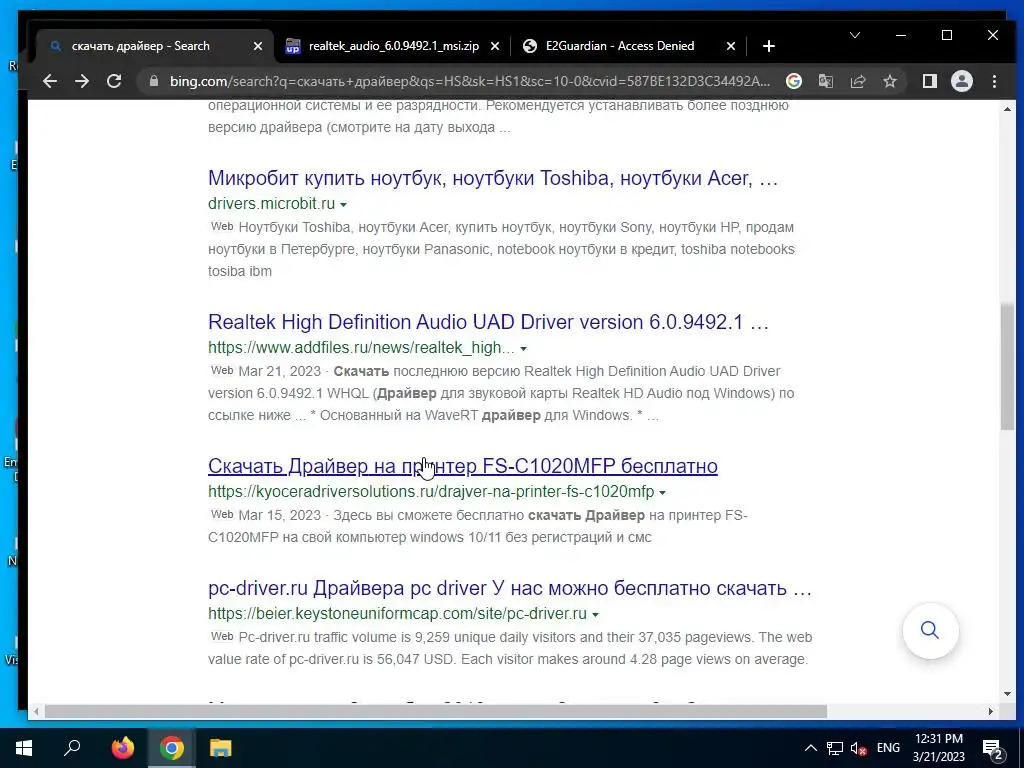Bookmark this page with the star icon
This screenshot has width=1024, height=768.
(x=889, y=81)
